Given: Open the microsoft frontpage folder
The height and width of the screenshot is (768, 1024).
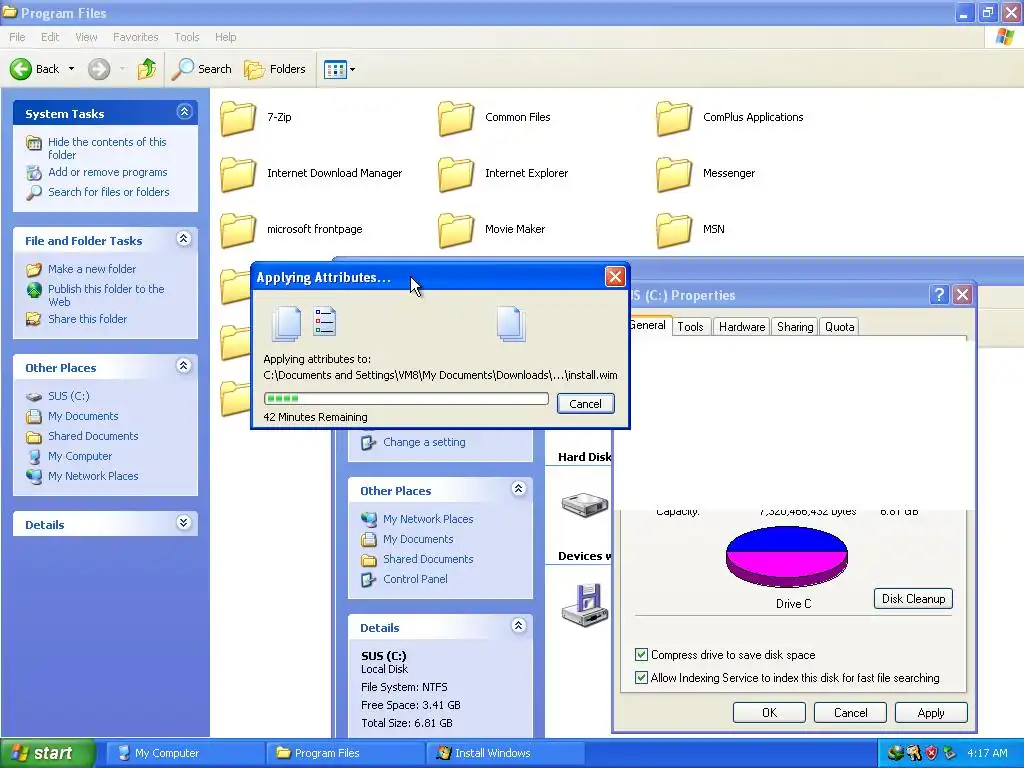Looking at the screenshot, I should pos(291,229).
